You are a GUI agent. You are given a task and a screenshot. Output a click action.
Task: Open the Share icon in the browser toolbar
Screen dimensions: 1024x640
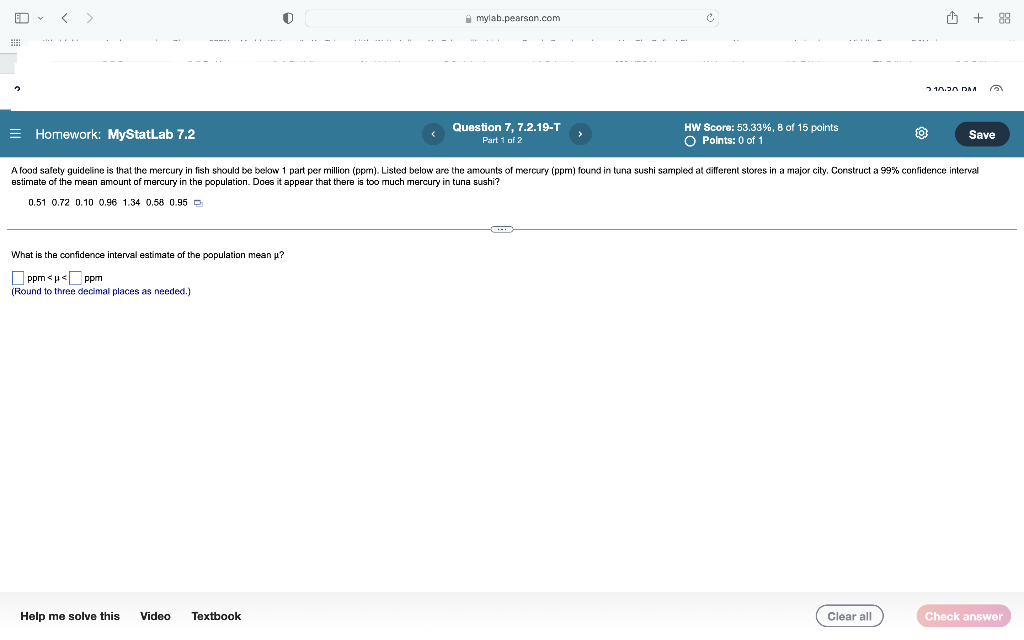coord(951,17)
